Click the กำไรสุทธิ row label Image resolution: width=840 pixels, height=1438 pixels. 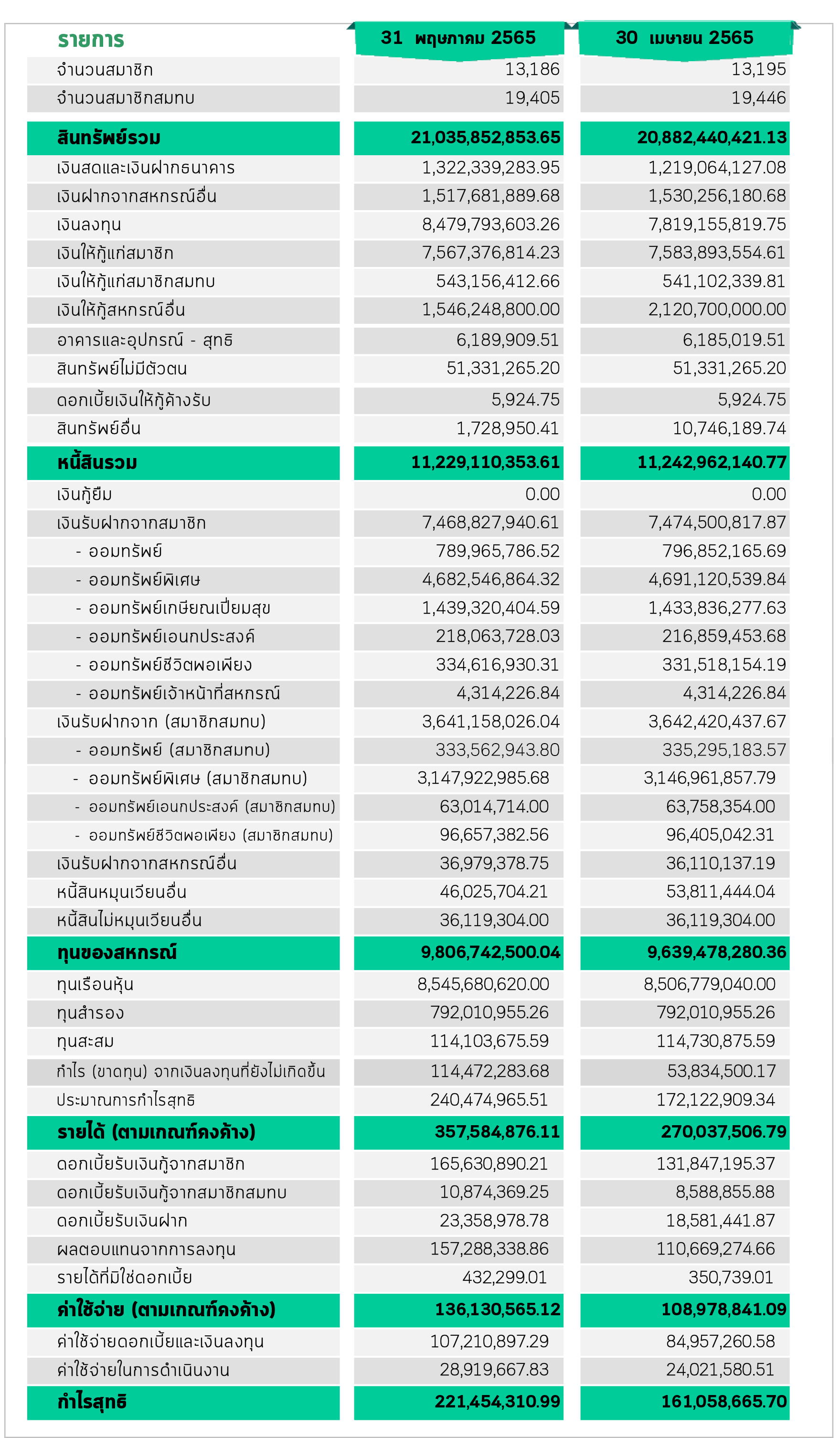(x=92, y=1402)
